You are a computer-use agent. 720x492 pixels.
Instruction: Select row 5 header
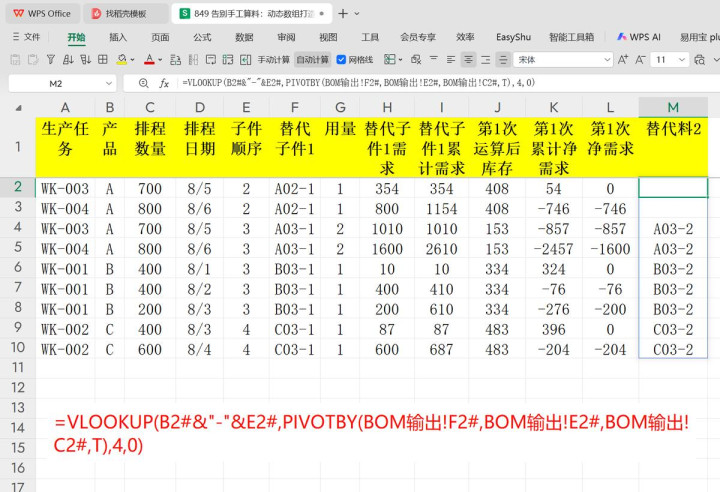point(18,247)
